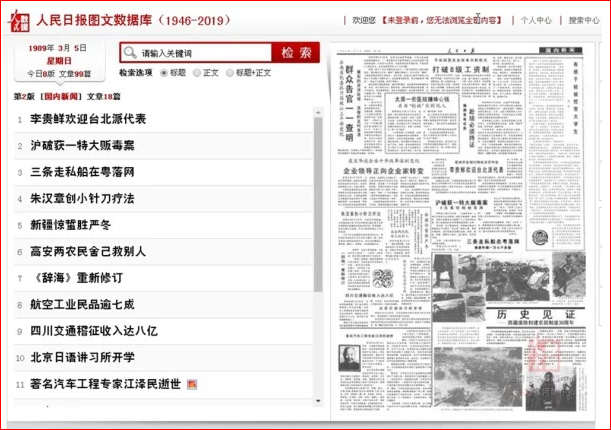Click the red 检索 search button
This screenshot has width=611, height=430.
coord(294,52)
